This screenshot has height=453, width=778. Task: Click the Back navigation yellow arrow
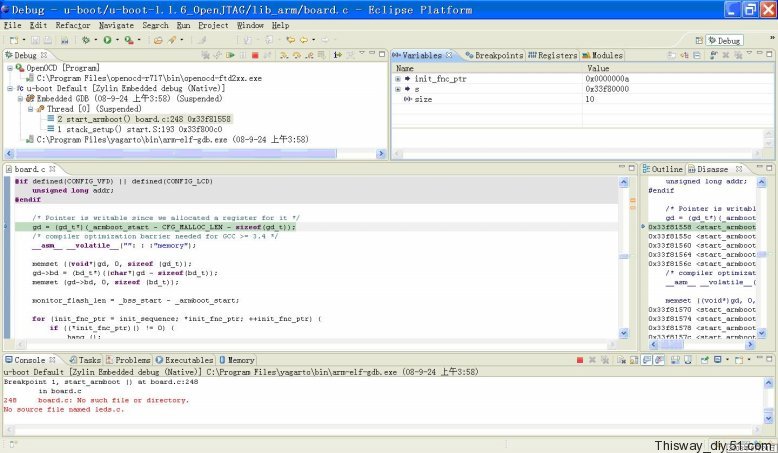coord(304,40)
